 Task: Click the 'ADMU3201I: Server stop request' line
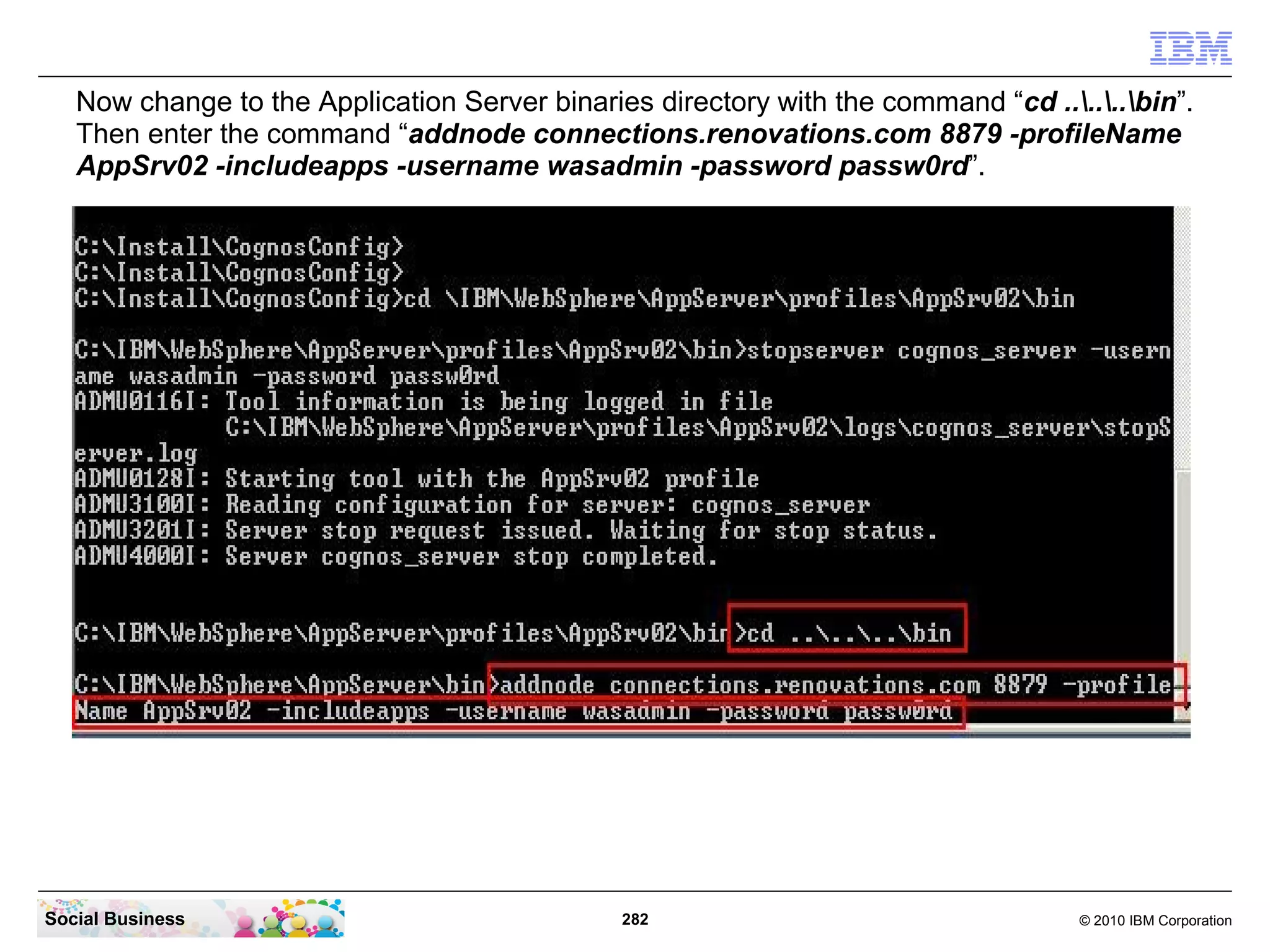pyautogui.click(x=505, y=531)
